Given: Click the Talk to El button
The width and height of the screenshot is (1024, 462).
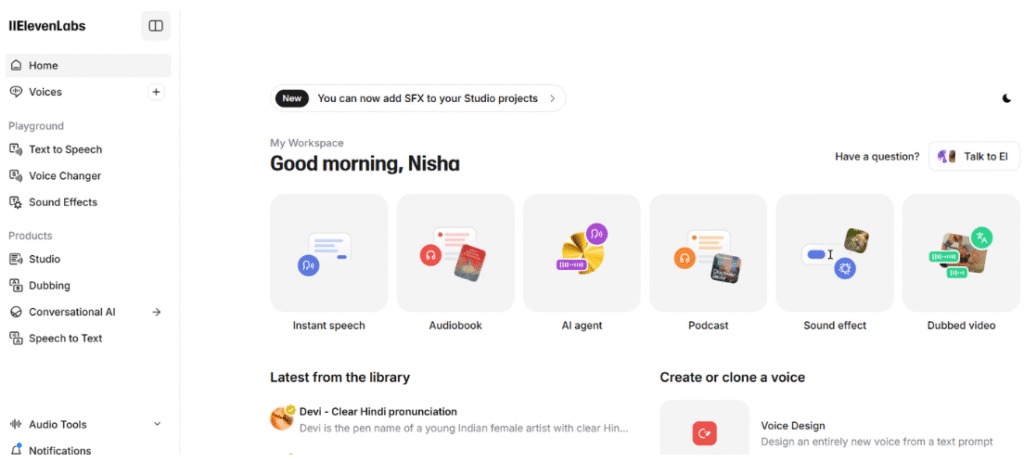Looking at the screenshot, I should (x=974, y=156).
